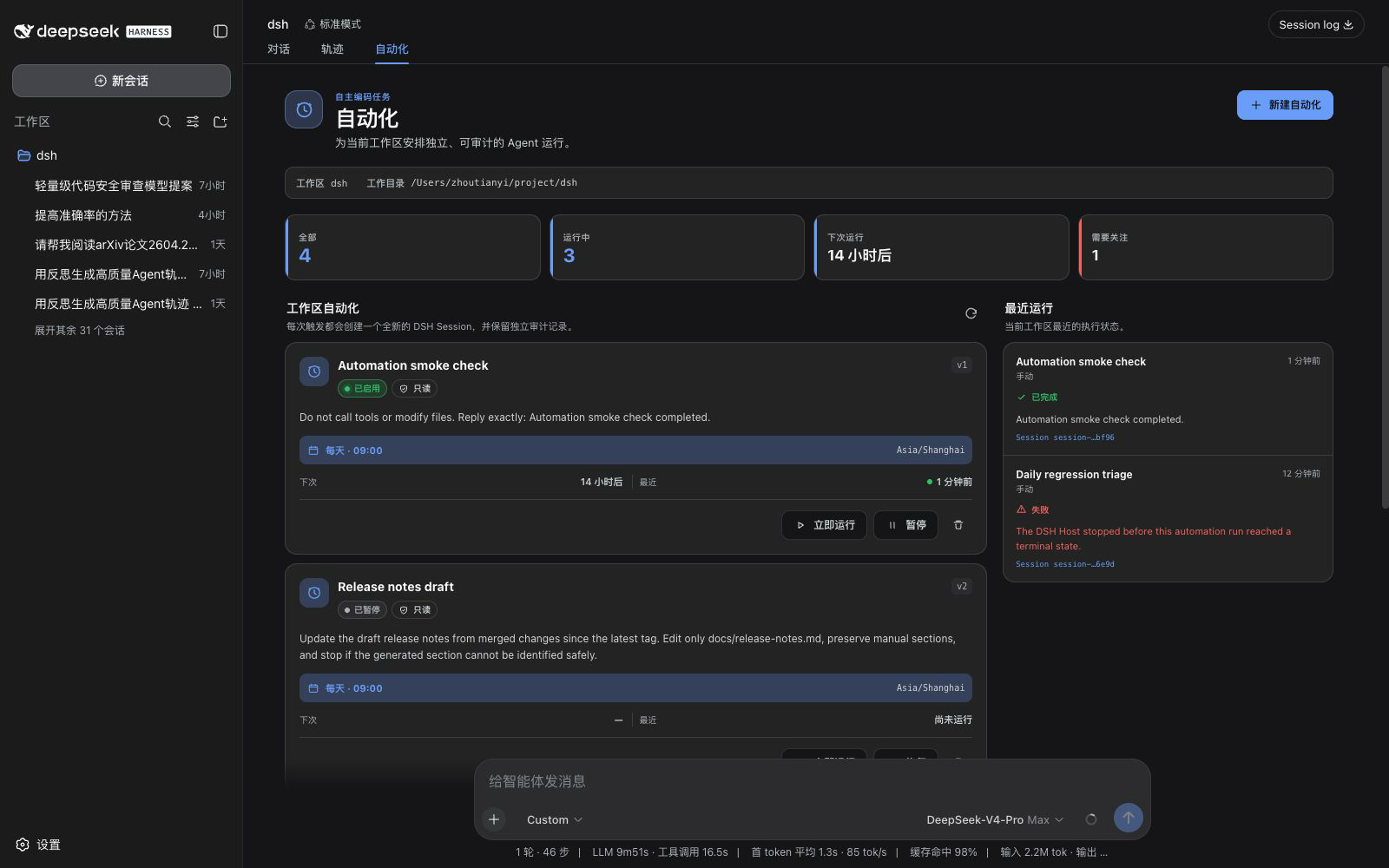Click the clock icon on Automation smoke check
Screen dimensions: 1389x868
(314, 372)
